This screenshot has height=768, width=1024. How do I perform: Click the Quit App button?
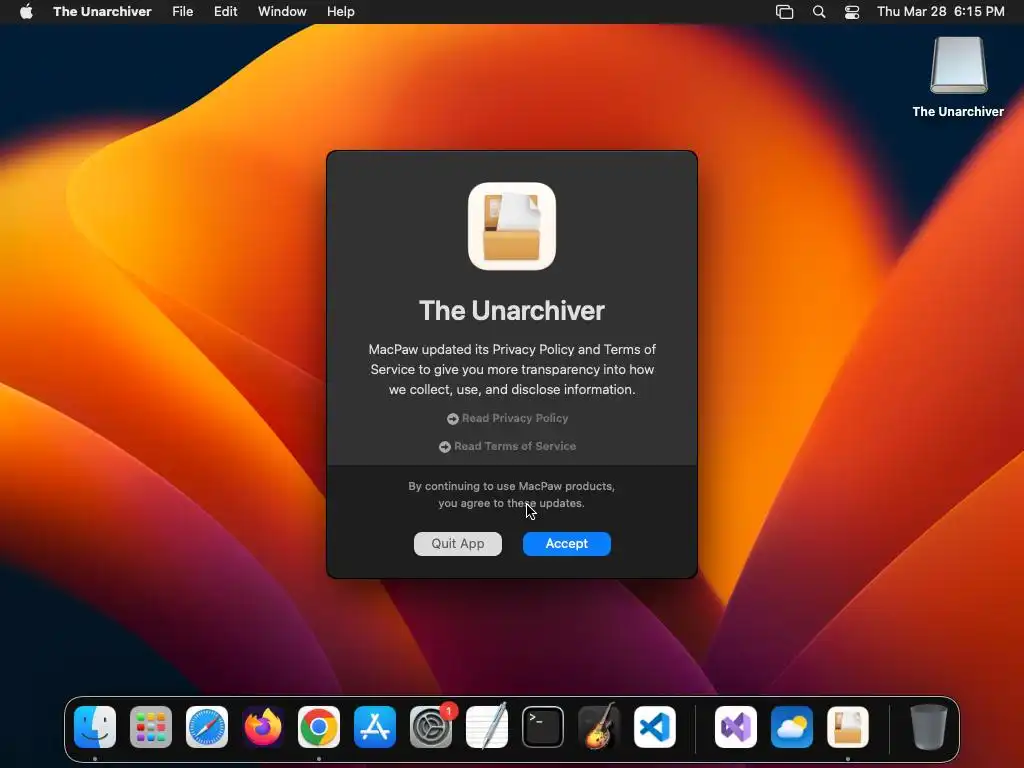point(458,543)
